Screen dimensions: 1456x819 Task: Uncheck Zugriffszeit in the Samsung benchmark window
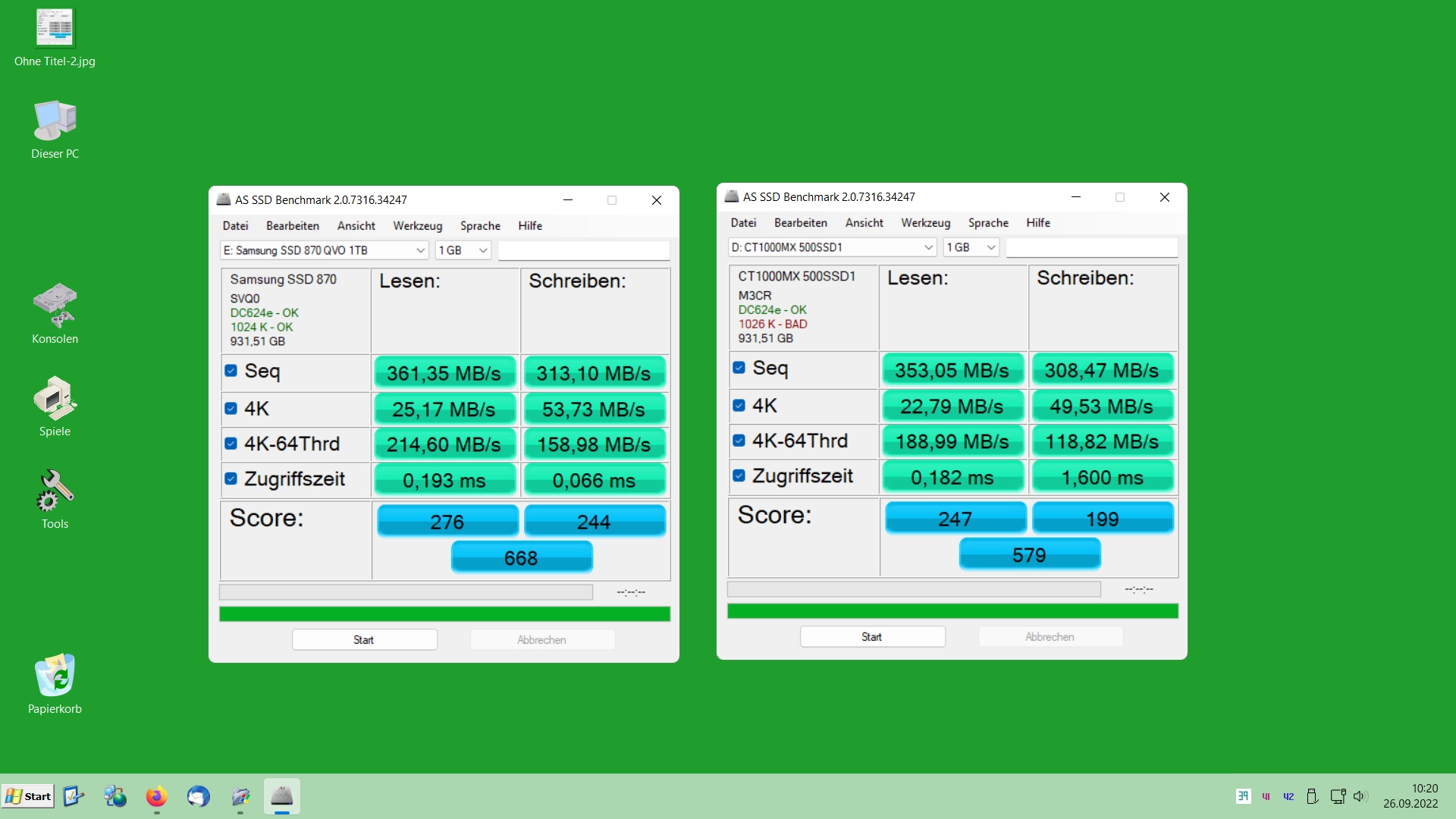pyautogui.click(x=231, y=479)
